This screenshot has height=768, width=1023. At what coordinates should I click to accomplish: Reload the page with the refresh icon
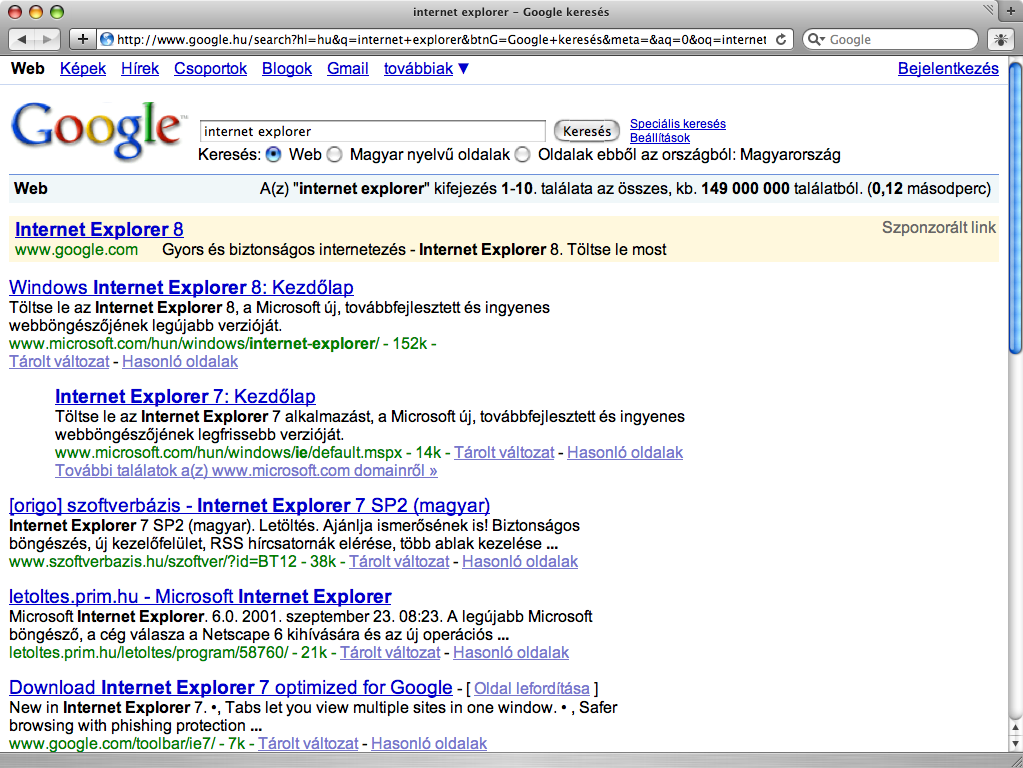pyautogui.click(x=781, y=39)
